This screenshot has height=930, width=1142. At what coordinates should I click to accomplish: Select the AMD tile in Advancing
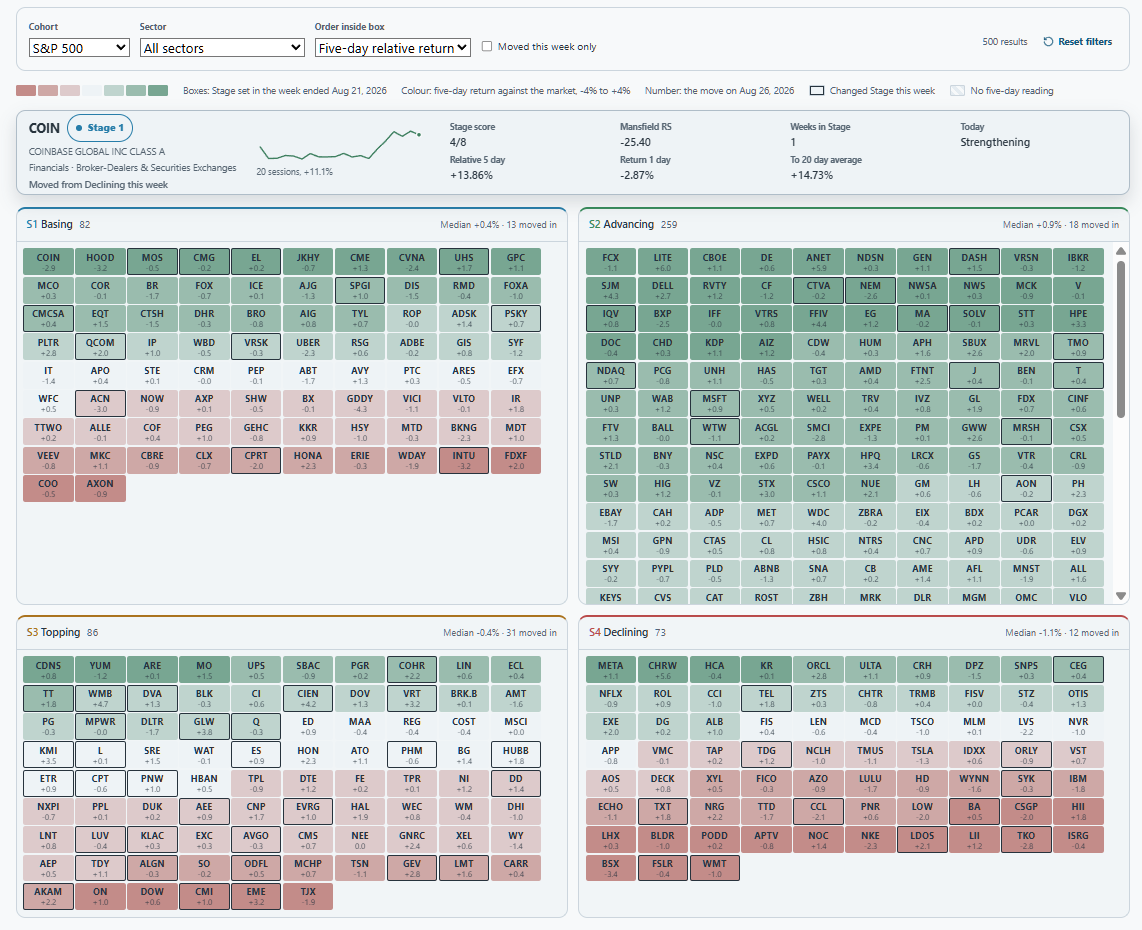870,375
